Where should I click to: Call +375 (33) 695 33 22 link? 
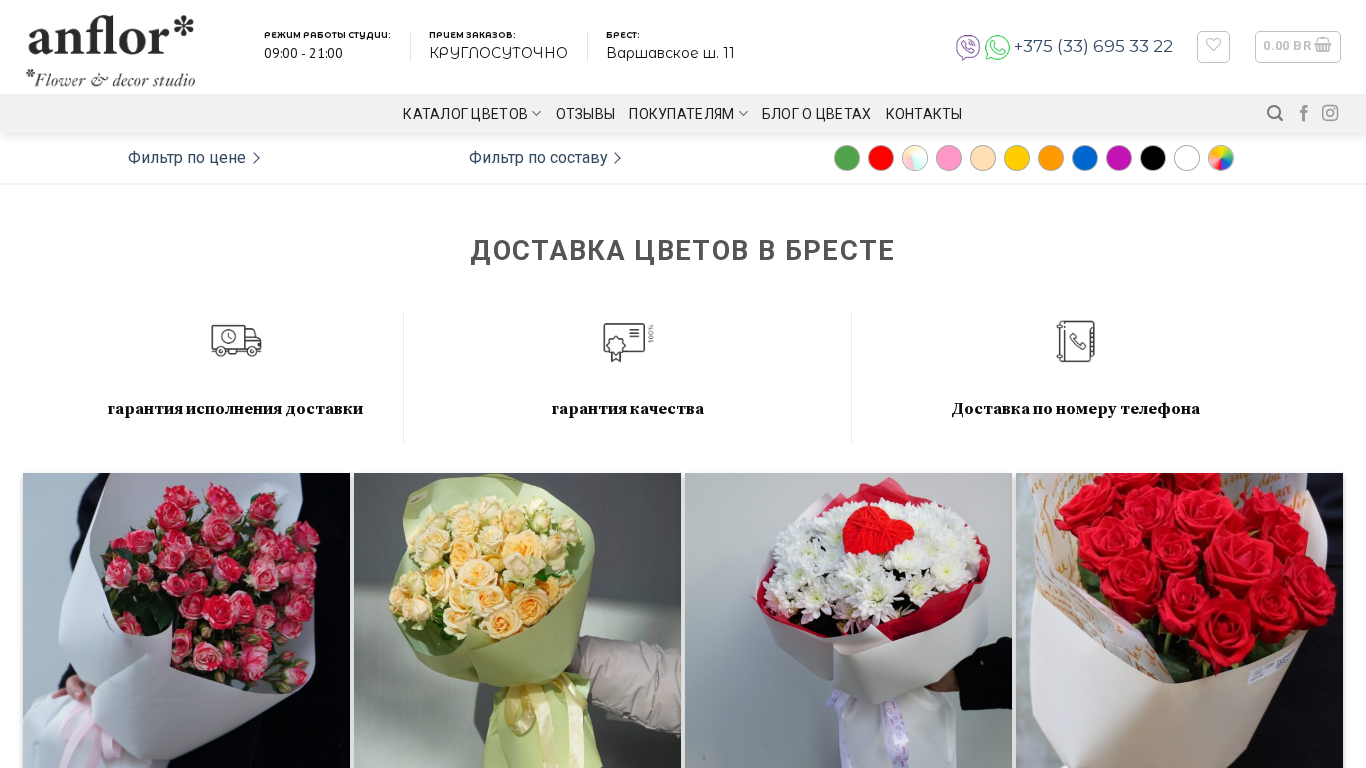1093,46
